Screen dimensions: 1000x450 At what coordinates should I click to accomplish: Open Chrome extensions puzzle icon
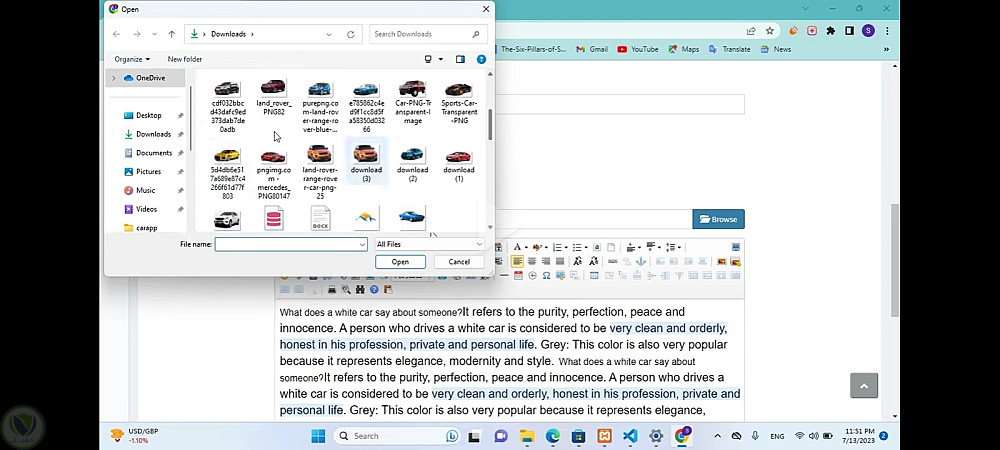(x=830, y=31)
